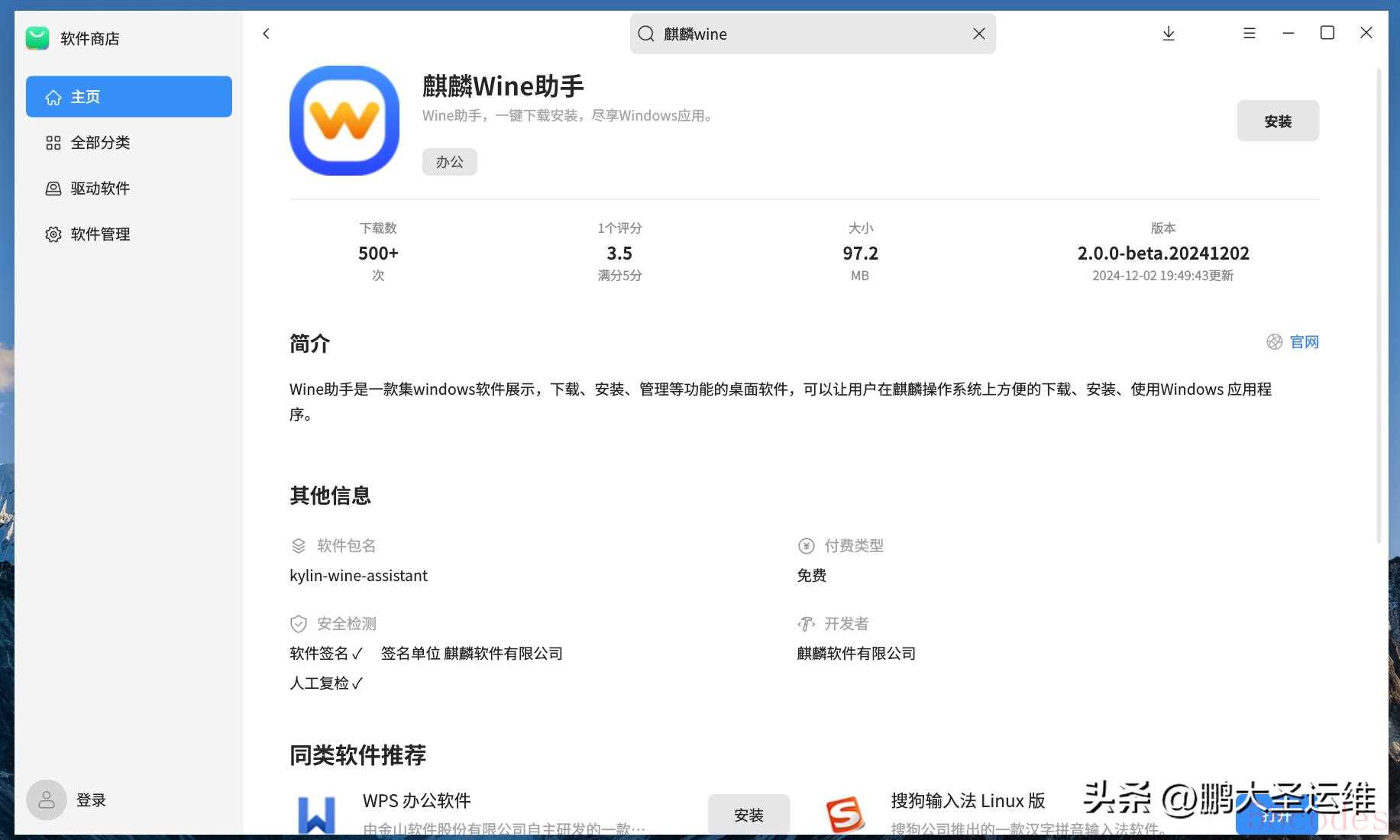
Task: Open the hamburger menu icon
Action: click(1249, 34)
